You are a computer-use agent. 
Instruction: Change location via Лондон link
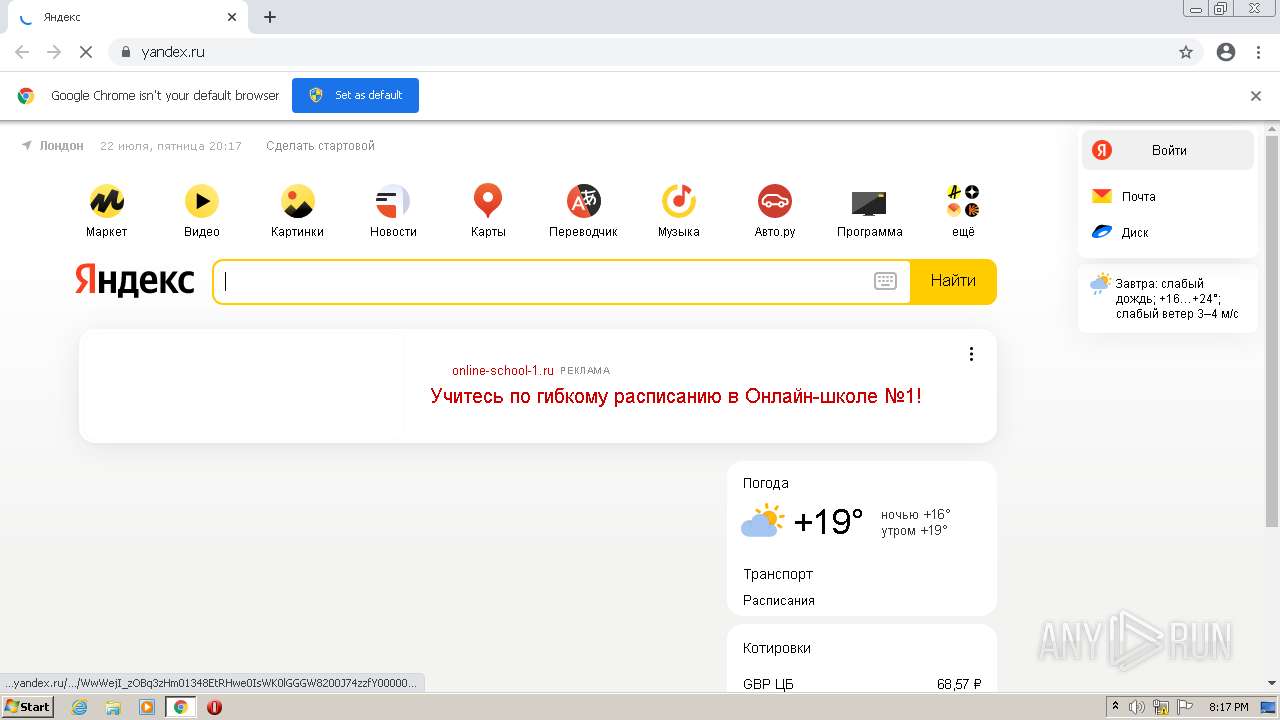click(x=61, y=146)
